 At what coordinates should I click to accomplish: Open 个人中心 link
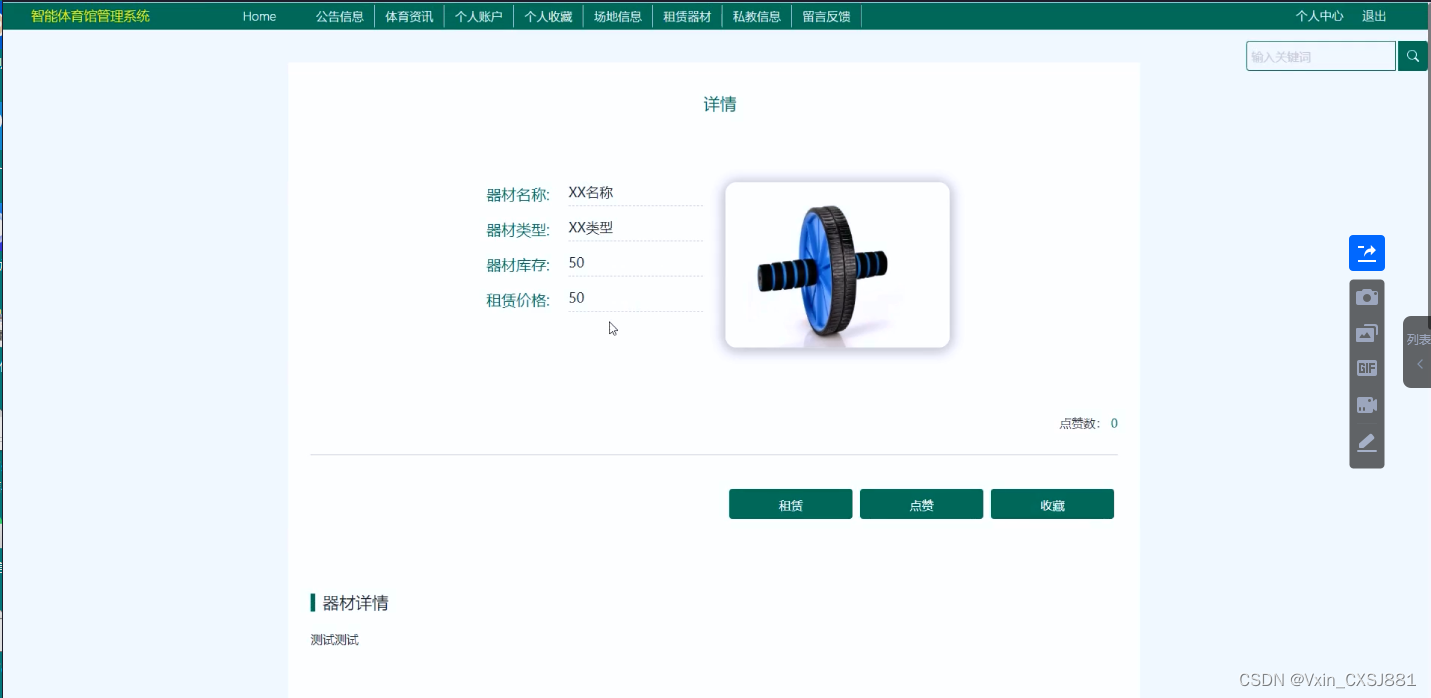tap(1320, 16)
